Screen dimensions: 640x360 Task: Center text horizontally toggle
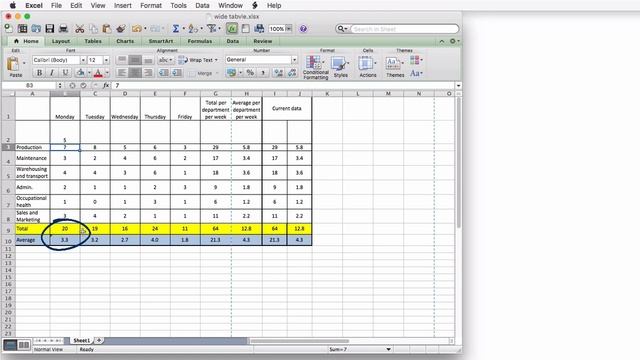(135, 73)
